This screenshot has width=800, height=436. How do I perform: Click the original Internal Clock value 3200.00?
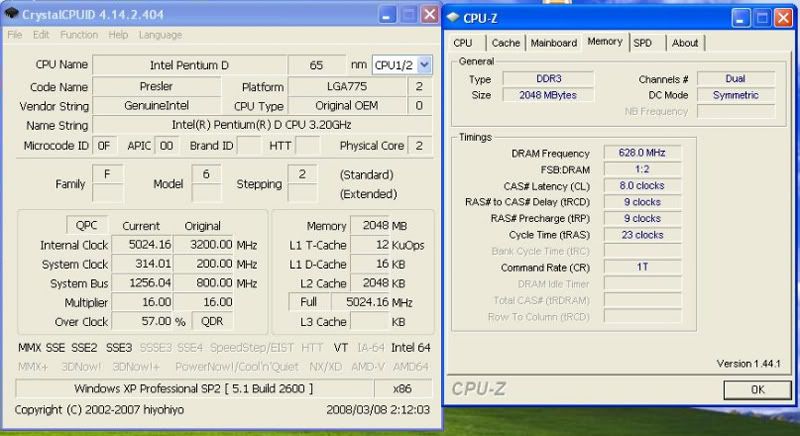pos(204,245)
